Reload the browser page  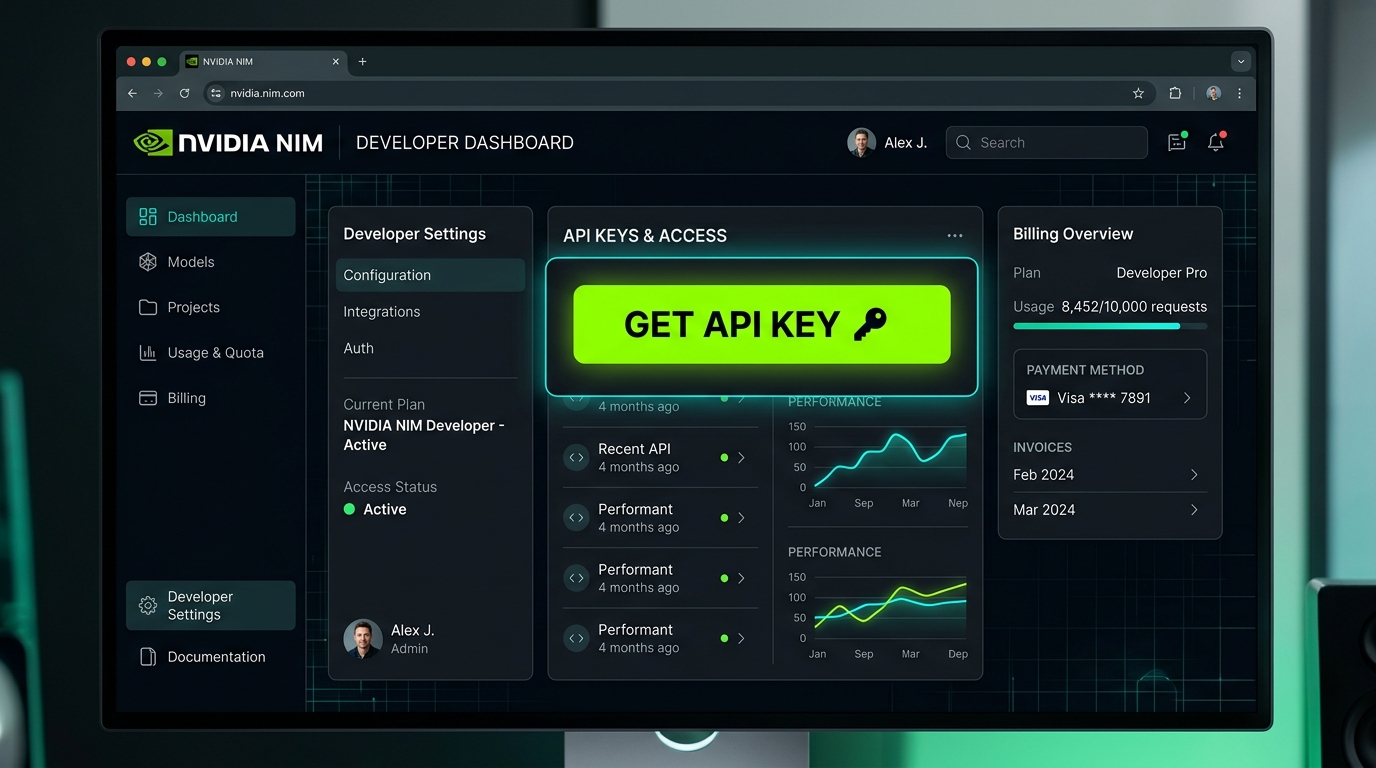(184, 93)
